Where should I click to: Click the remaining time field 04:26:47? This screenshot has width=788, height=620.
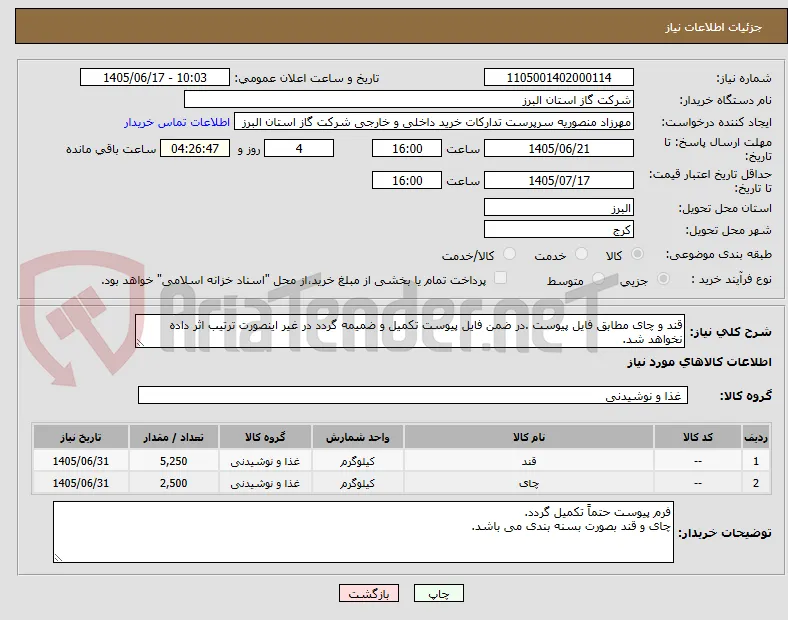pyautogui.click(x=195, y=149)
